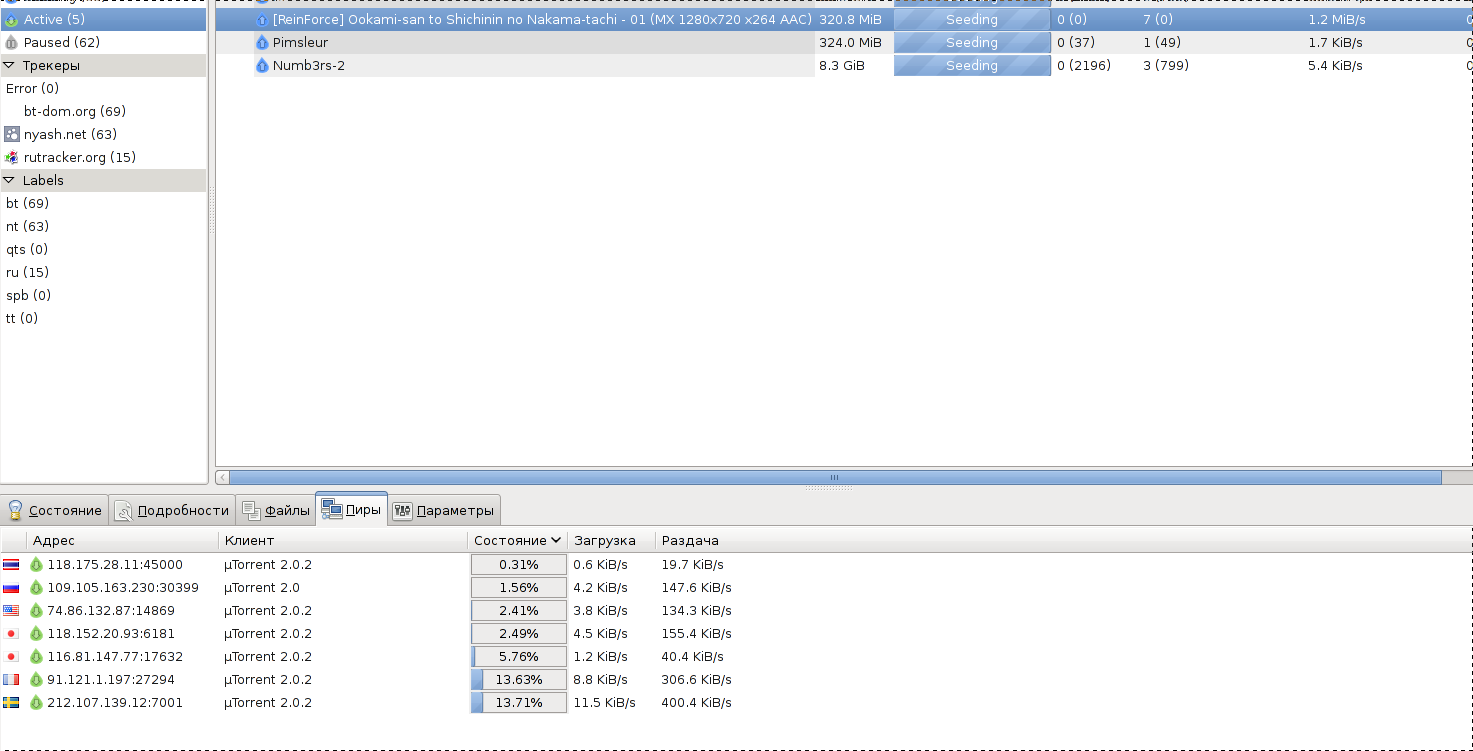Select peer 91.121.1.197:27294
The width and height of the screenshot is (1473, 751).
point(111,679)
